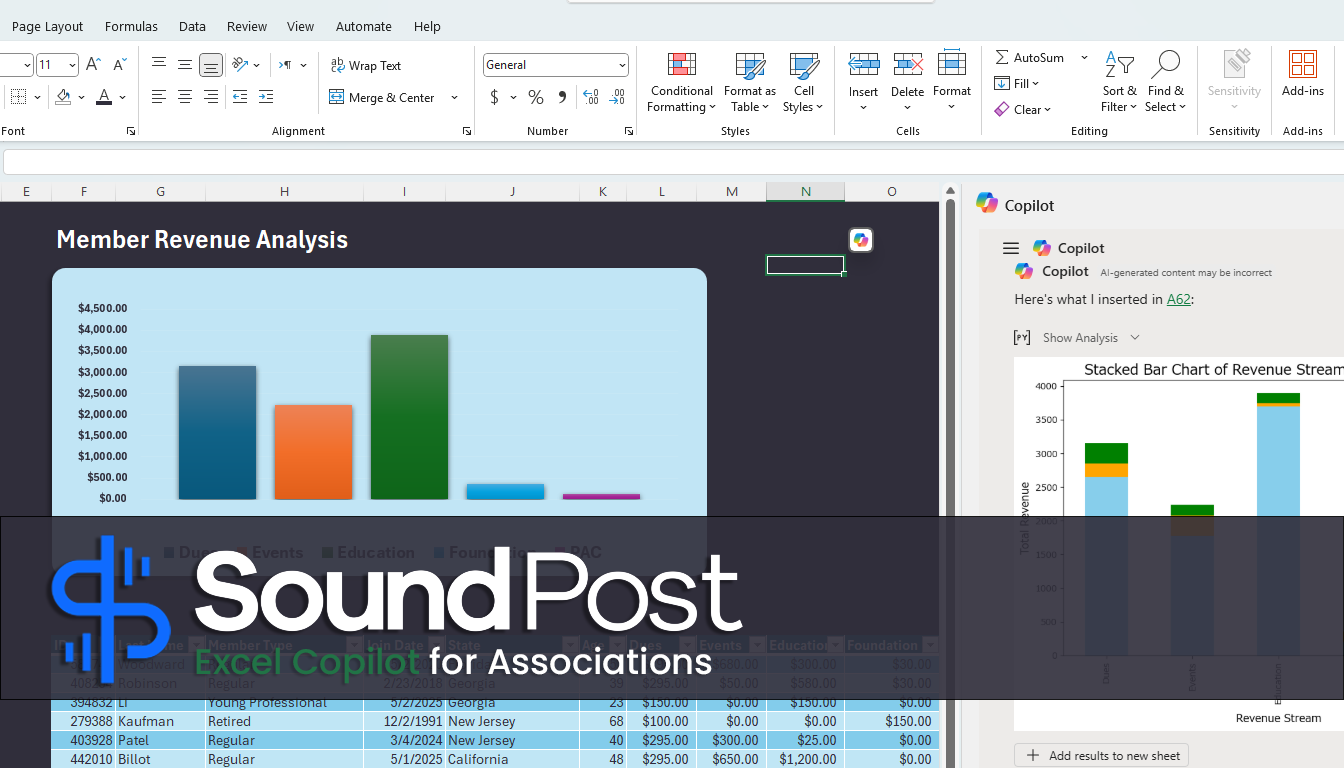This screenshot has width=1344, height=768.
Task: Open font size dropdown showing 11
Action: tap(72, 65)
